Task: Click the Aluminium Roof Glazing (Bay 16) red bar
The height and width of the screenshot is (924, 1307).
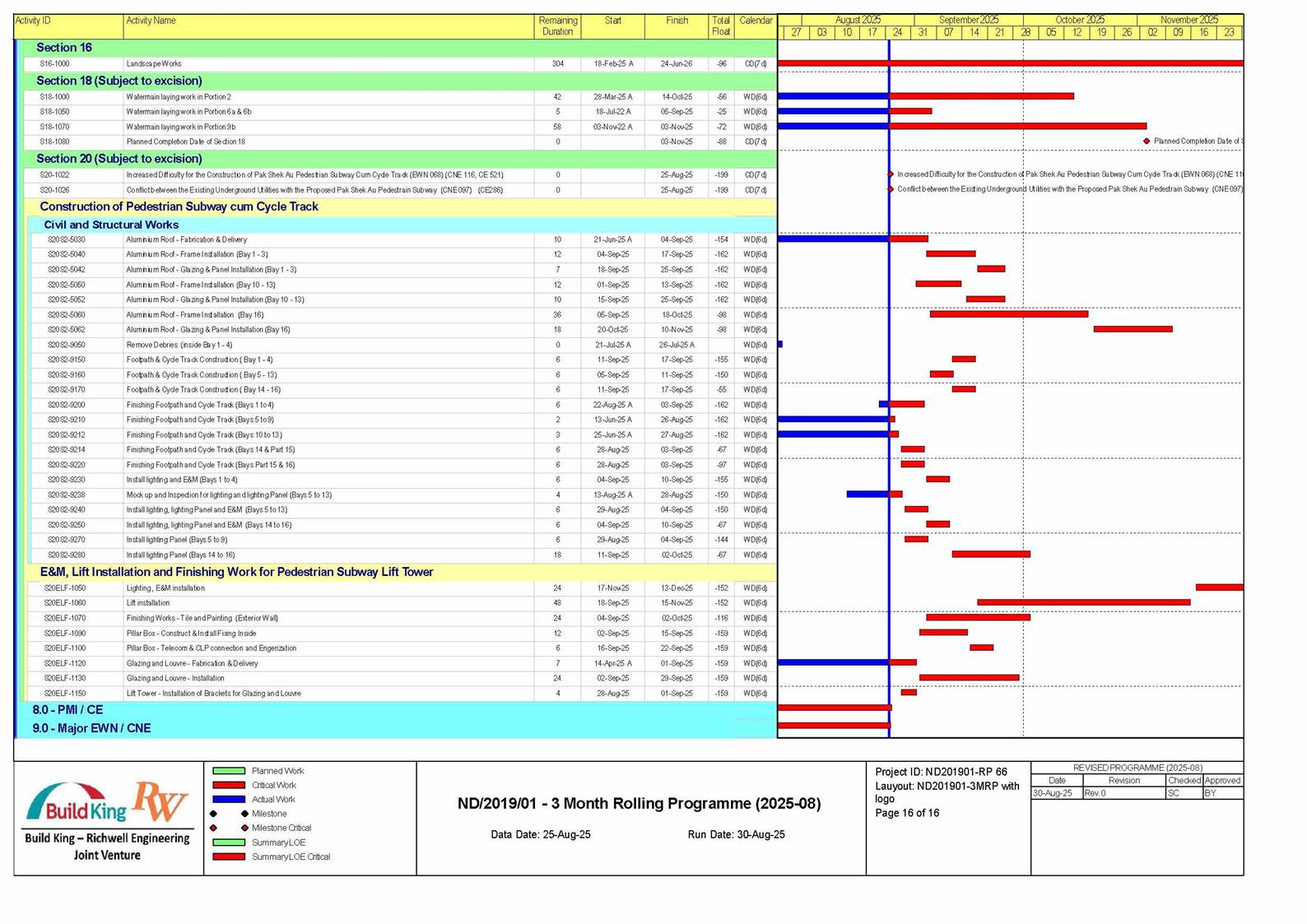Action: pyautogui.click(x=1133, y=329)
